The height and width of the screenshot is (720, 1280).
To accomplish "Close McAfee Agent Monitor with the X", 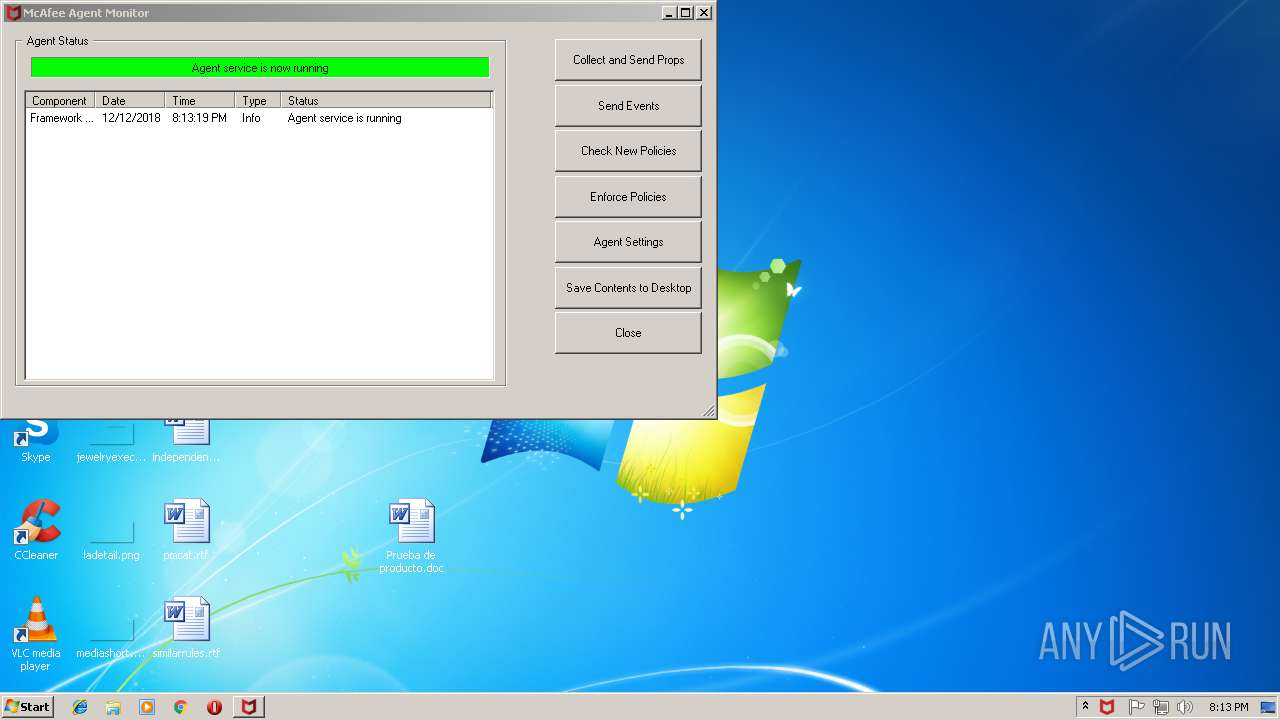I will coord(704,13).
